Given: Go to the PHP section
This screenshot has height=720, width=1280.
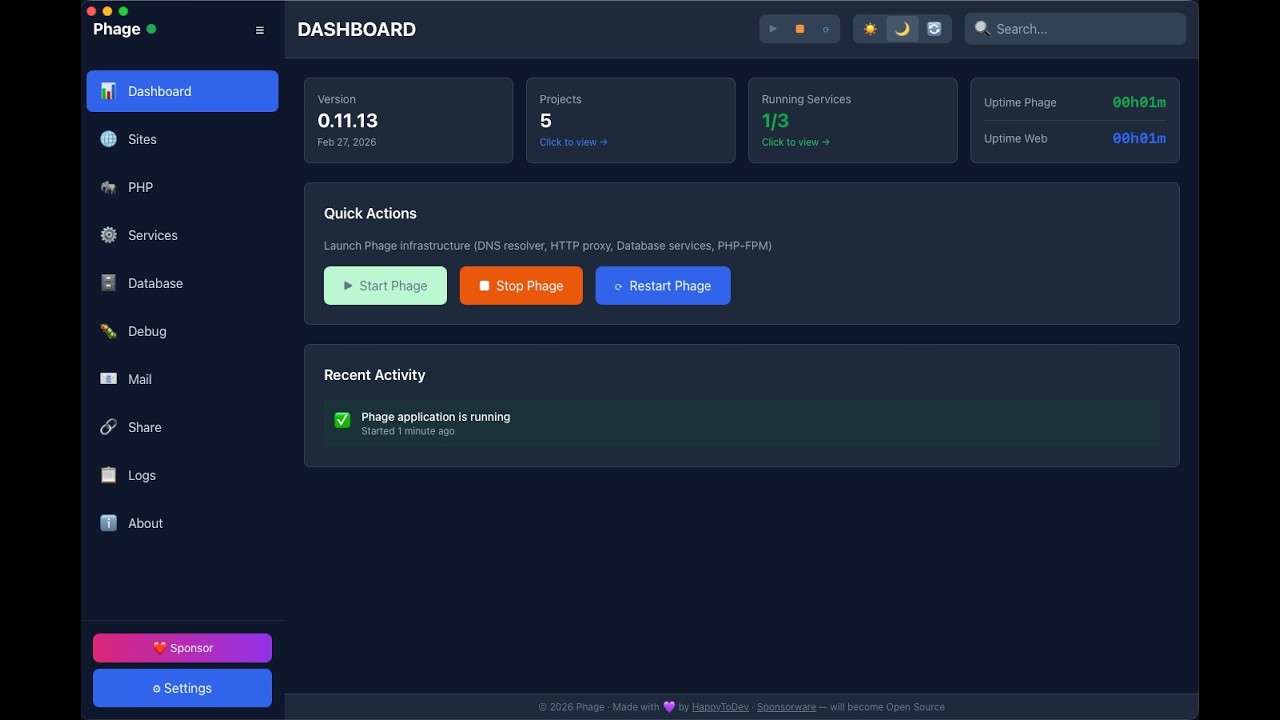Looking at the screenshot, I should click(182, 187).
